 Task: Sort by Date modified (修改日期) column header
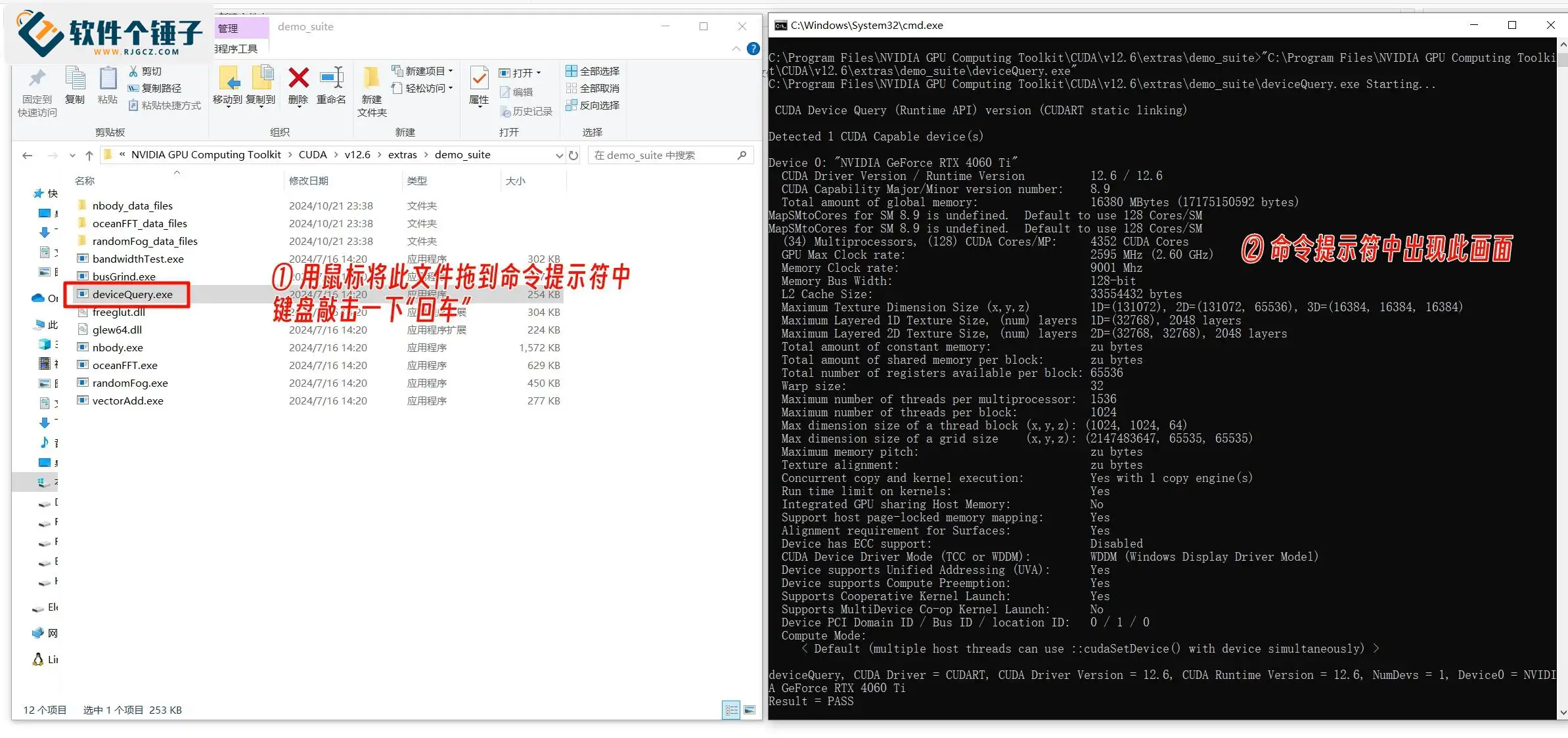coord(309,181)
